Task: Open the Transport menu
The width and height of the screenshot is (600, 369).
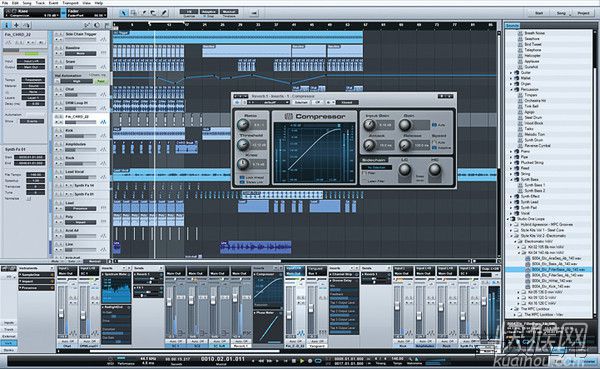Action: 70,3
